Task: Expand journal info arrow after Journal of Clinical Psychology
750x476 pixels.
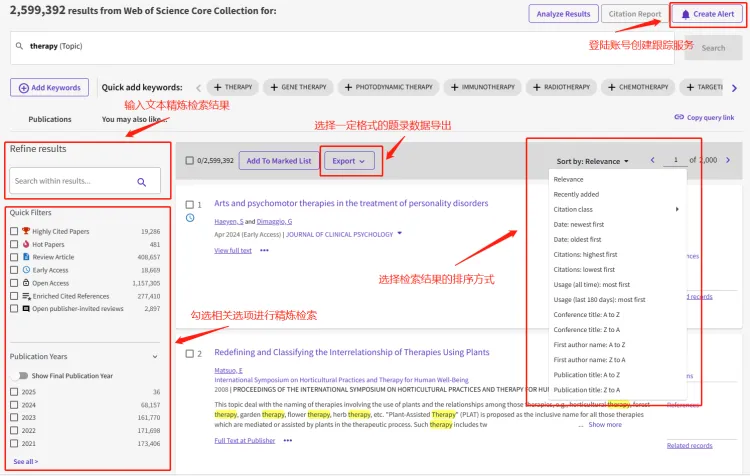Action: tap(400, 234)
